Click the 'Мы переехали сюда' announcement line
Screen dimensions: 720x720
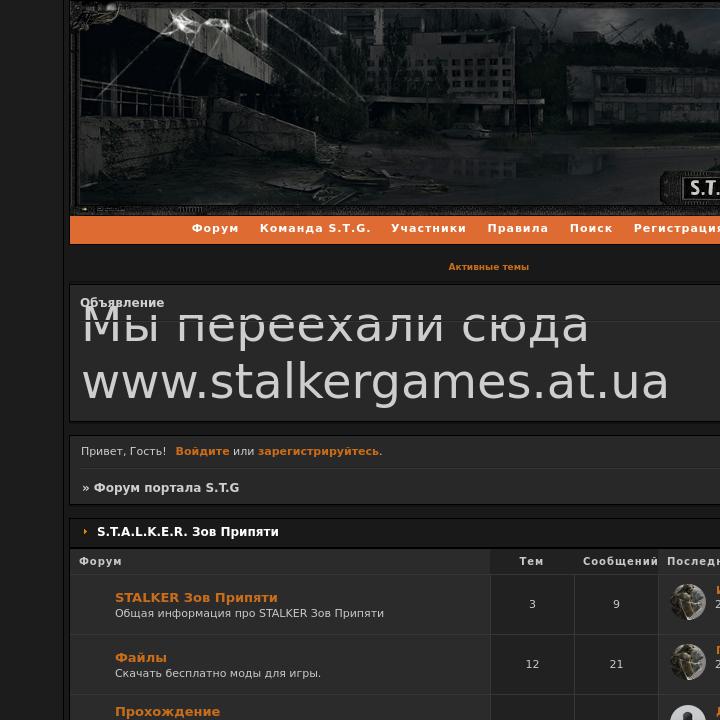(335, 327)
